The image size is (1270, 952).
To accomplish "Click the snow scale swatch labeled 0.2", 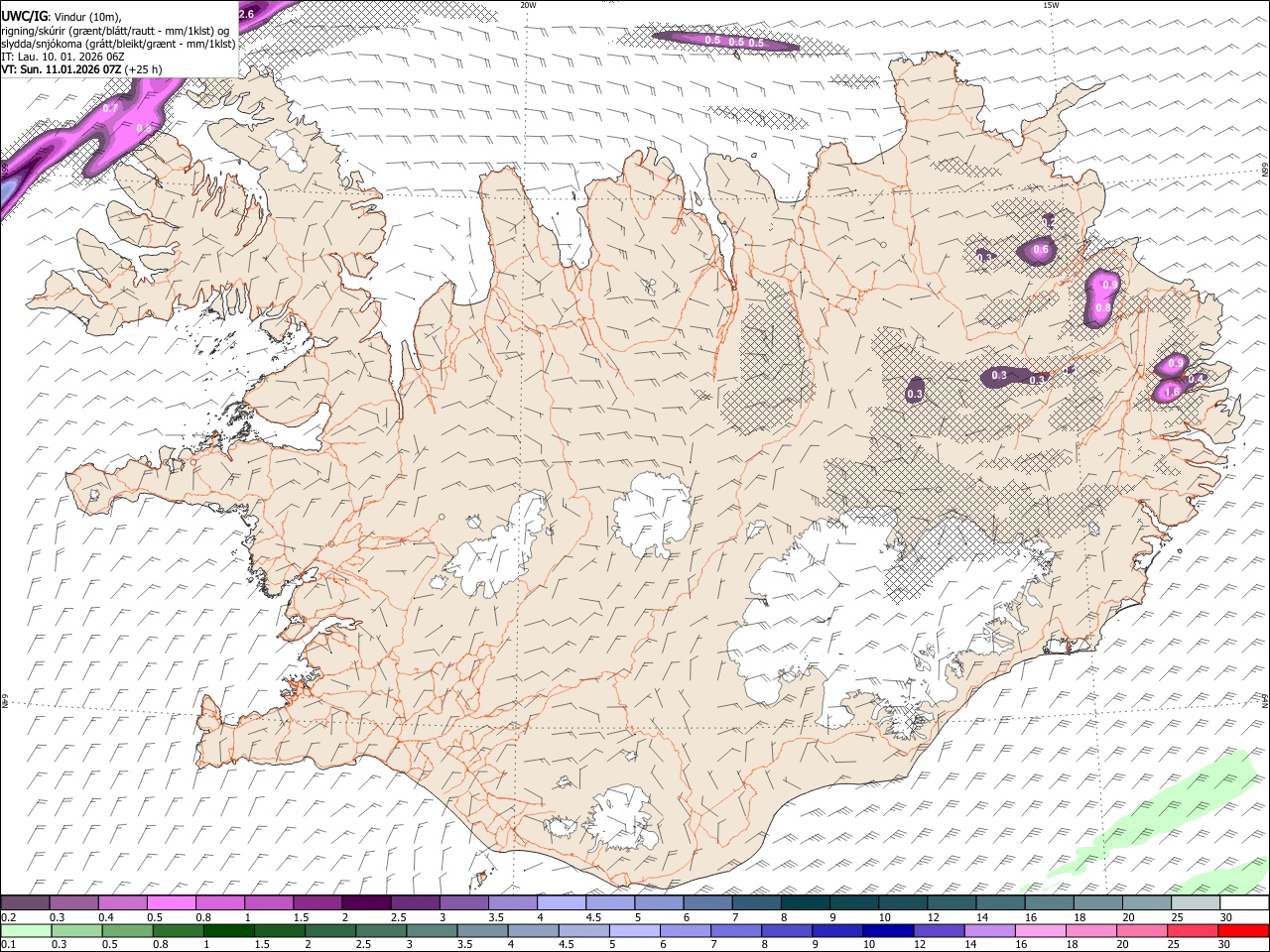I will 26,902.
